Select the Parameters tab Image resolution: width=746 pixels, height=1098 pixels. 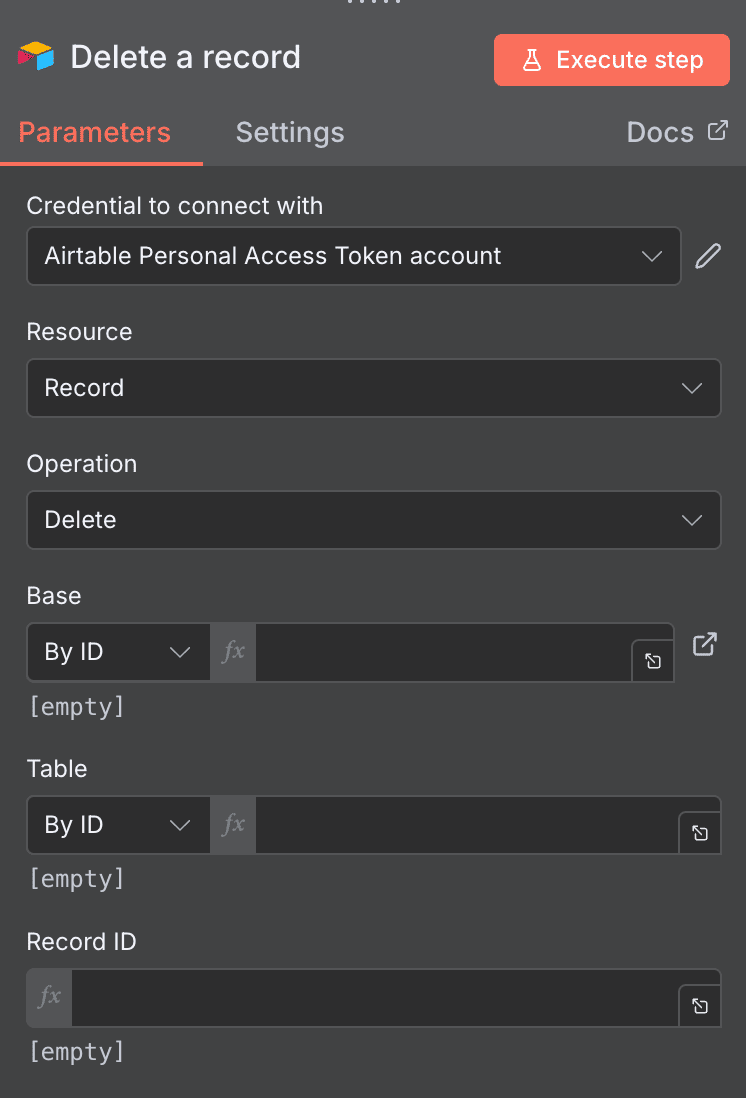tap(94, 132)
